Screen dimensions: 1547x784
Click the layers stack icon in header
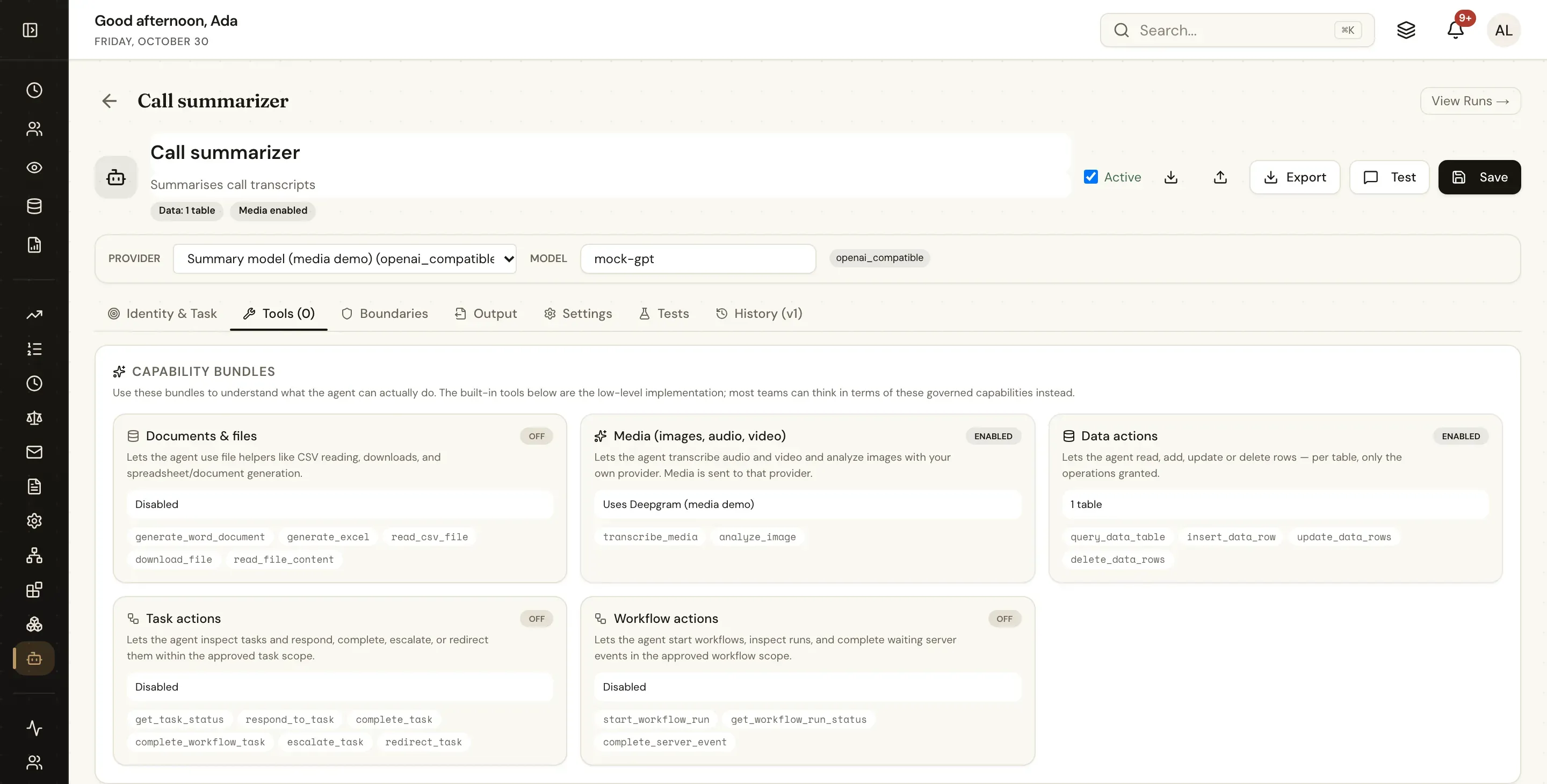click(1406, 30)
